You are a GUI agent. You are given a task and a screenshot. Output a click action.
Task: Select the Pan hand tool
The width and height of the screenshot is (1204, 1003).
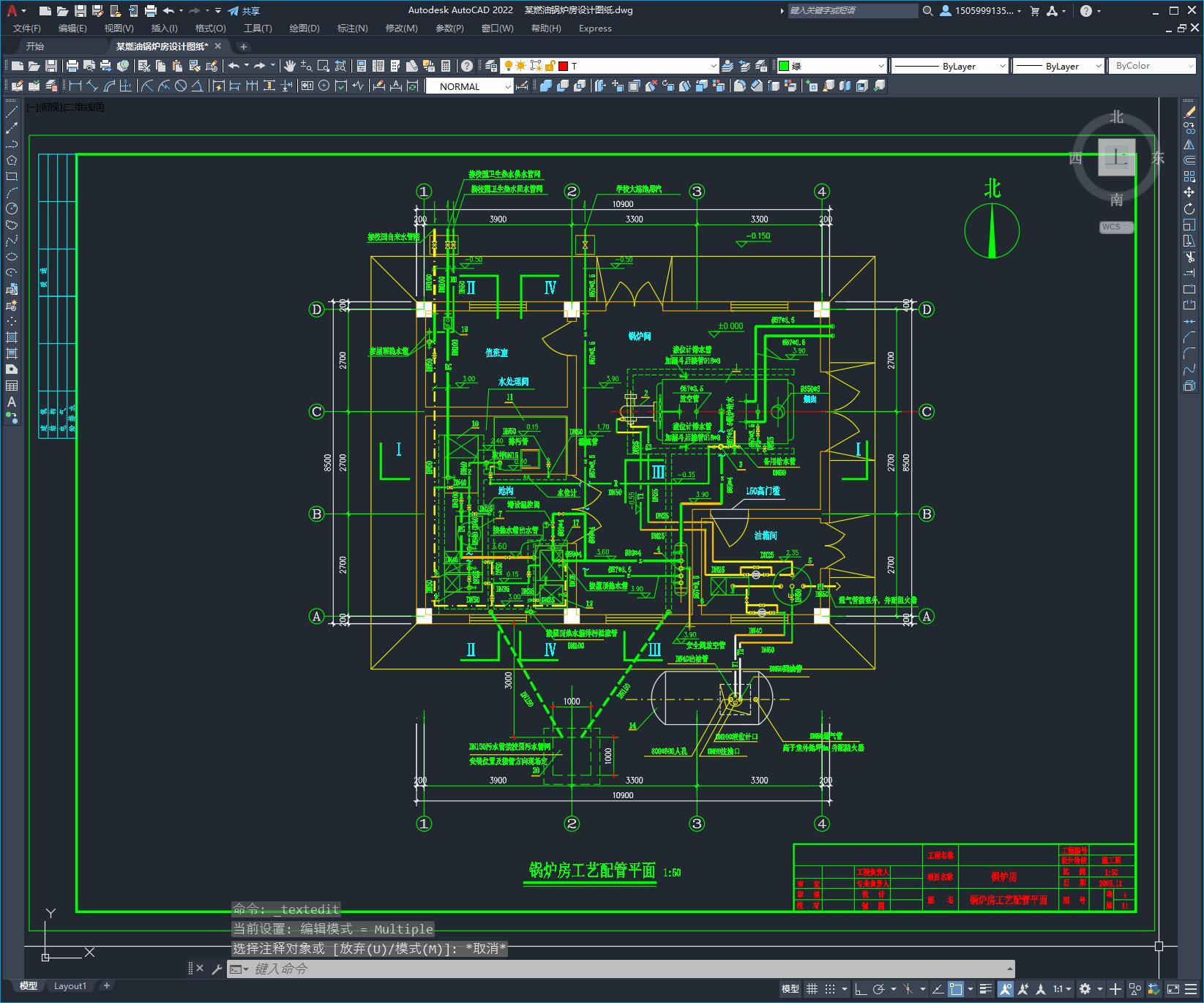pyautogui.click(x=290, y=66)
